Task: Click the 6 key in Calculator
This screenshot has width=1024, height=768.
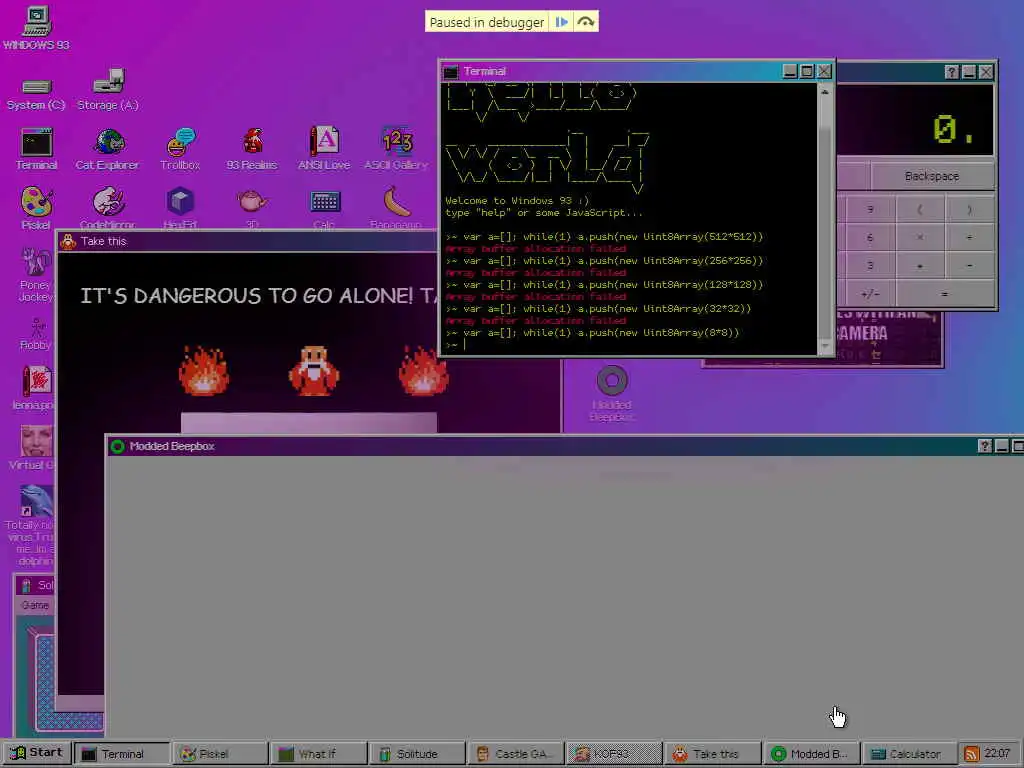Action: (x=869, y=238)
